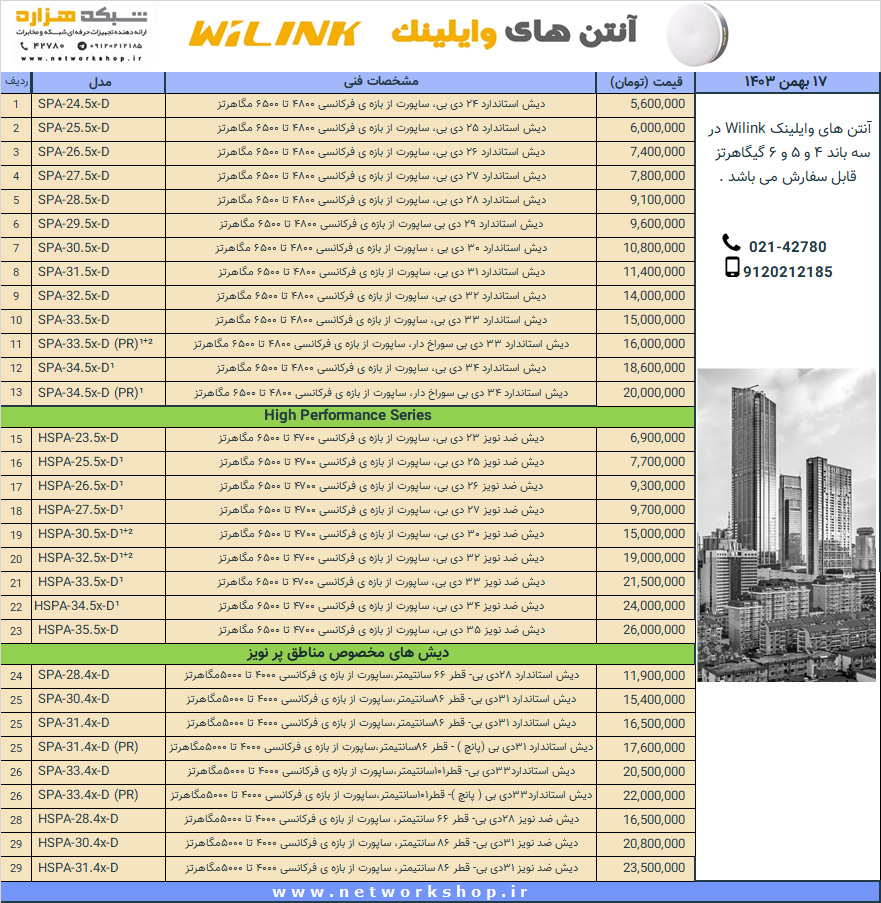The height and width of the screenshot is (903, 881).
Task: Click the price 7,800,000
Action: [x=658, y=176]
